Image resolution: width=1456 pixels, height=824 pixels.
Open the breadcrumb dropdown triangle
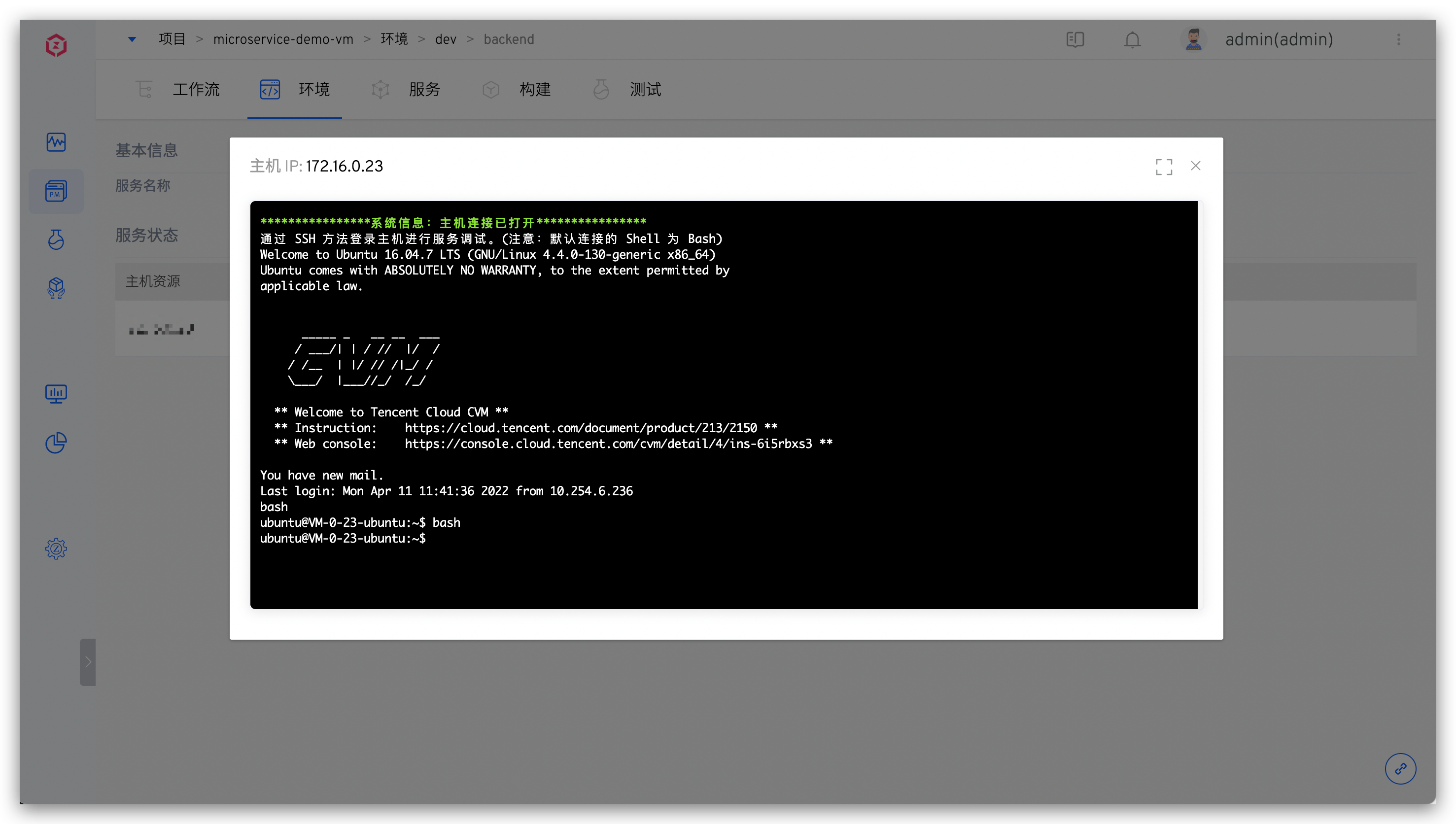(132, 39)
